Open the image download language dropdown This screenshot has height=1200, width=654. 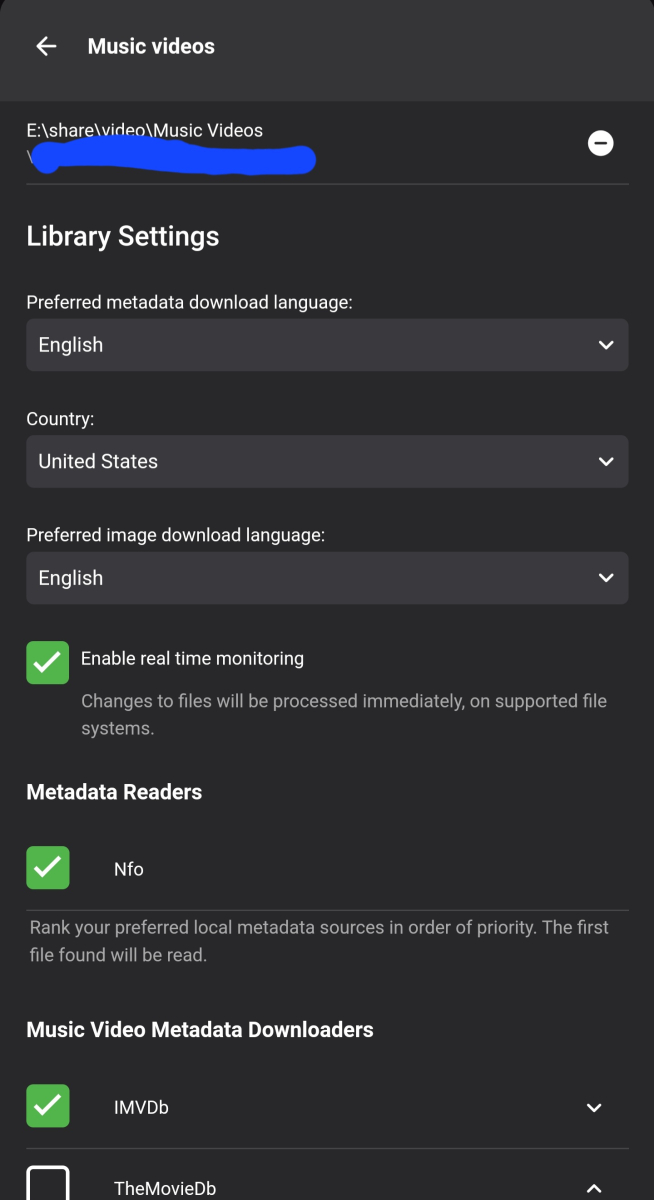327,578
